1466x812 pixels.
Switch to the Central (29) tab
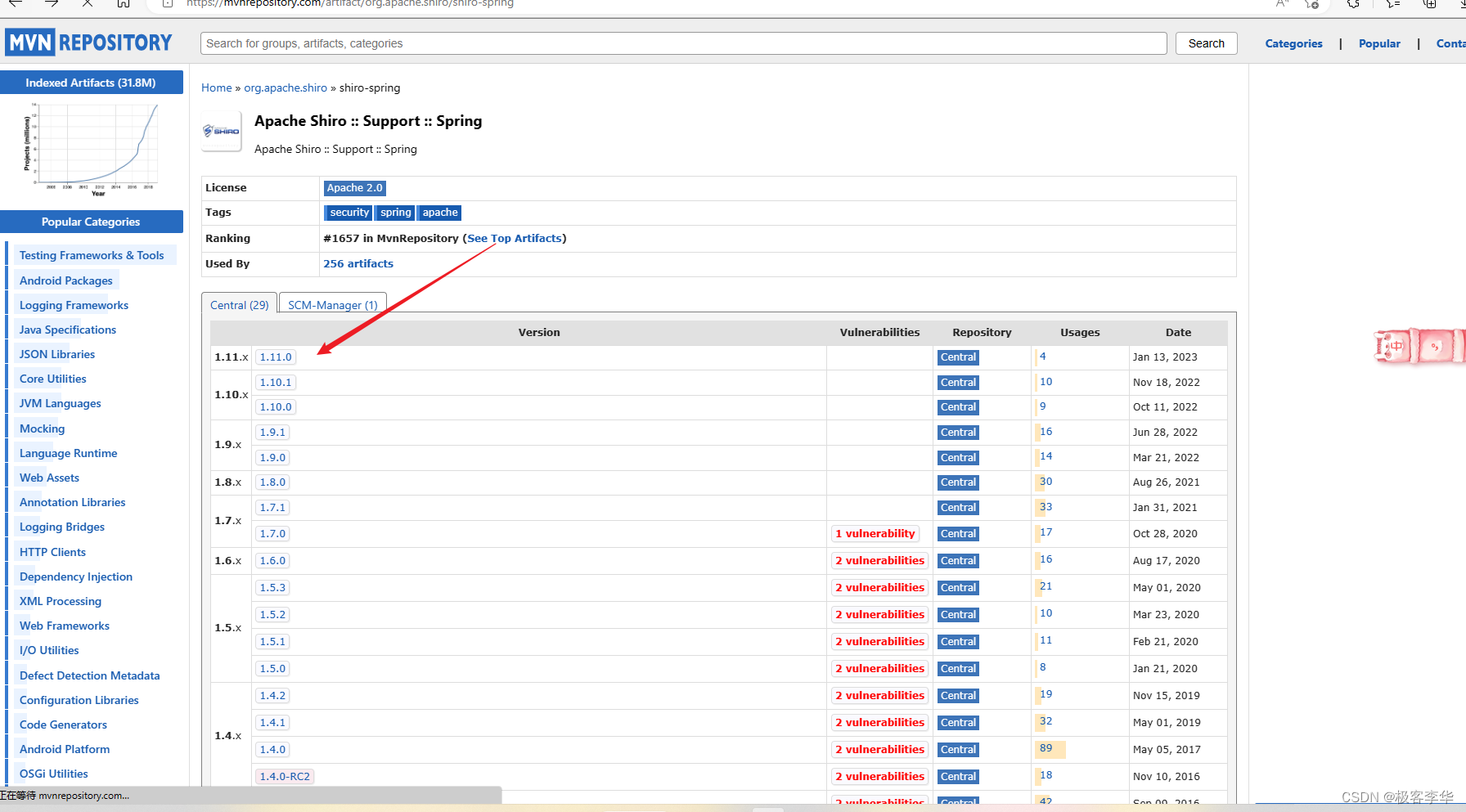click(239, 304)
